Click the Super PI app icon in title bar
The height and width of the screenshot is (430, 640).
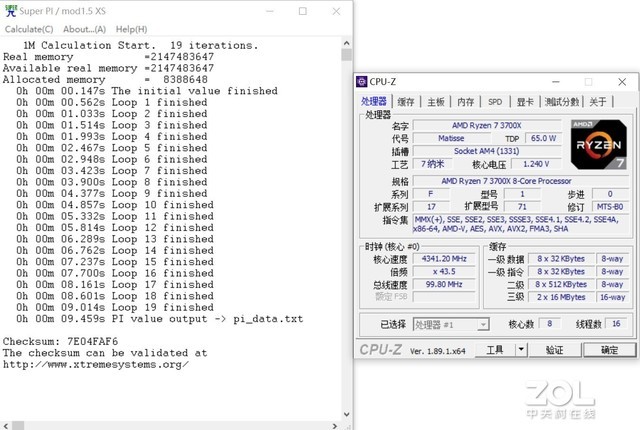(11, 11)
